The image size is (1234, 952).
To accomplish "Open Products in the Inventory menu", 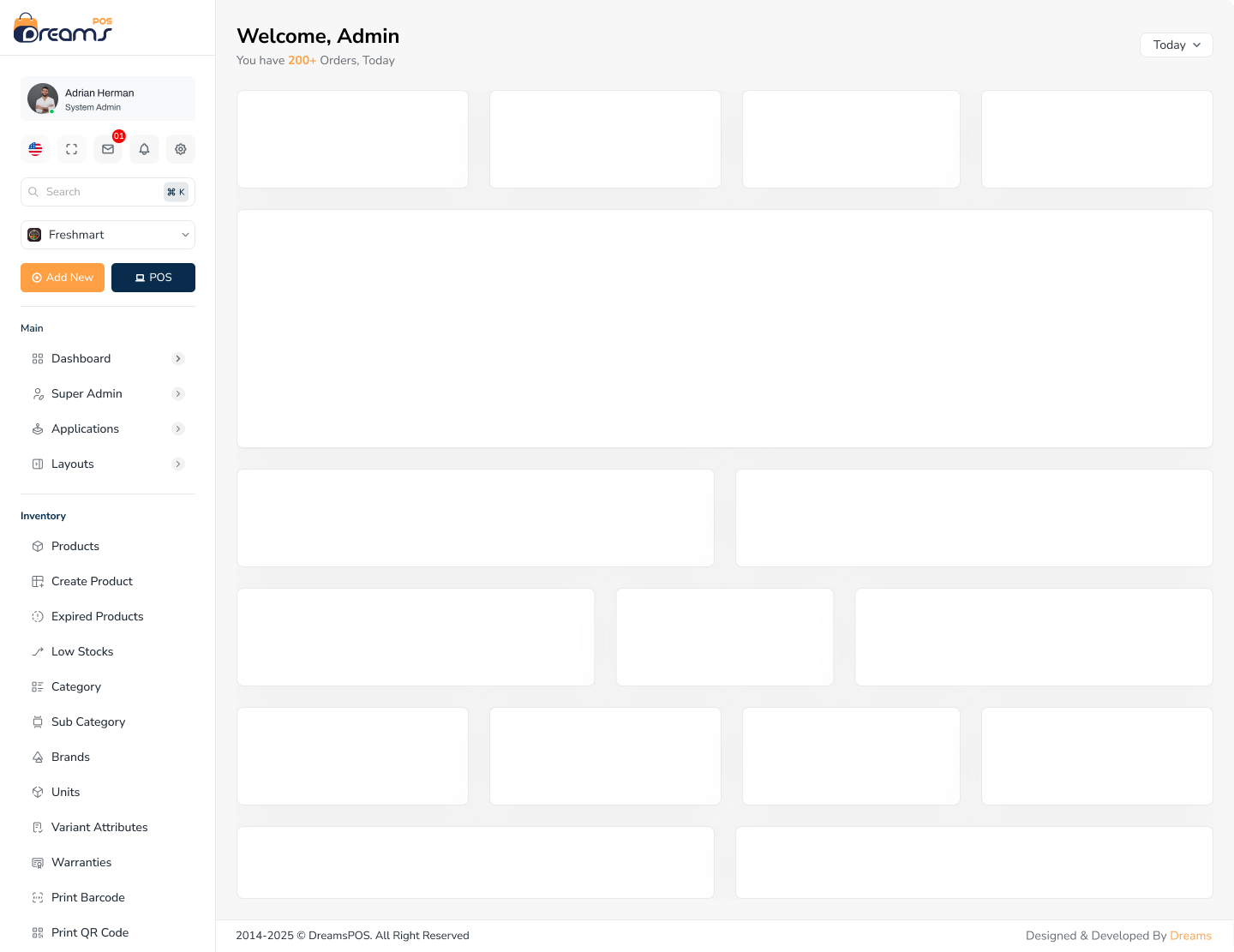I will point(75,547).
